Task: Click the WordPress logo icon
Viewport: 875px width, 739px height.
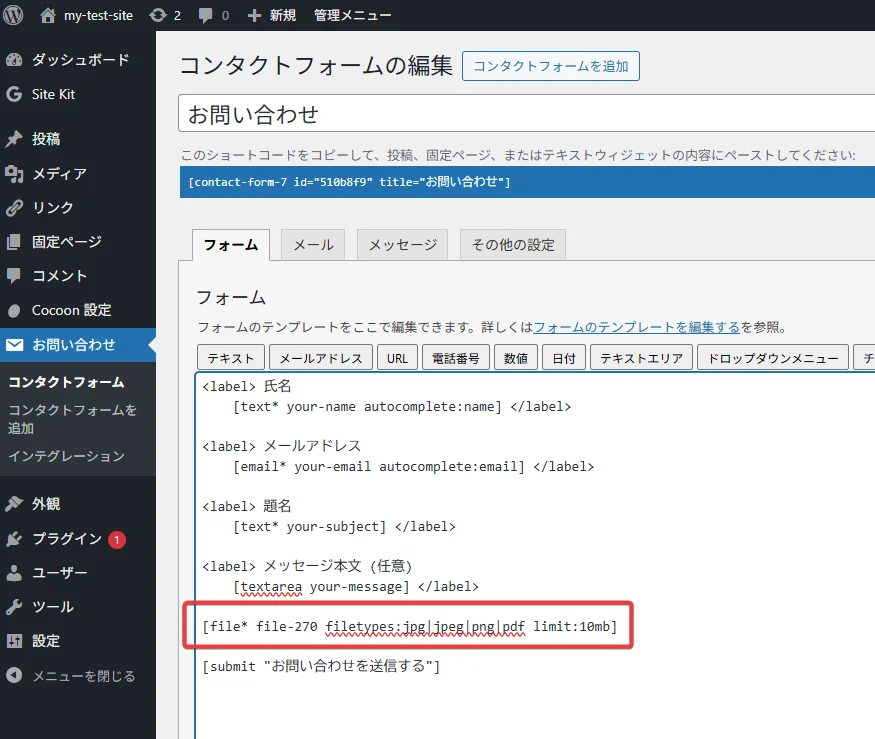Action: pos(13,15)
